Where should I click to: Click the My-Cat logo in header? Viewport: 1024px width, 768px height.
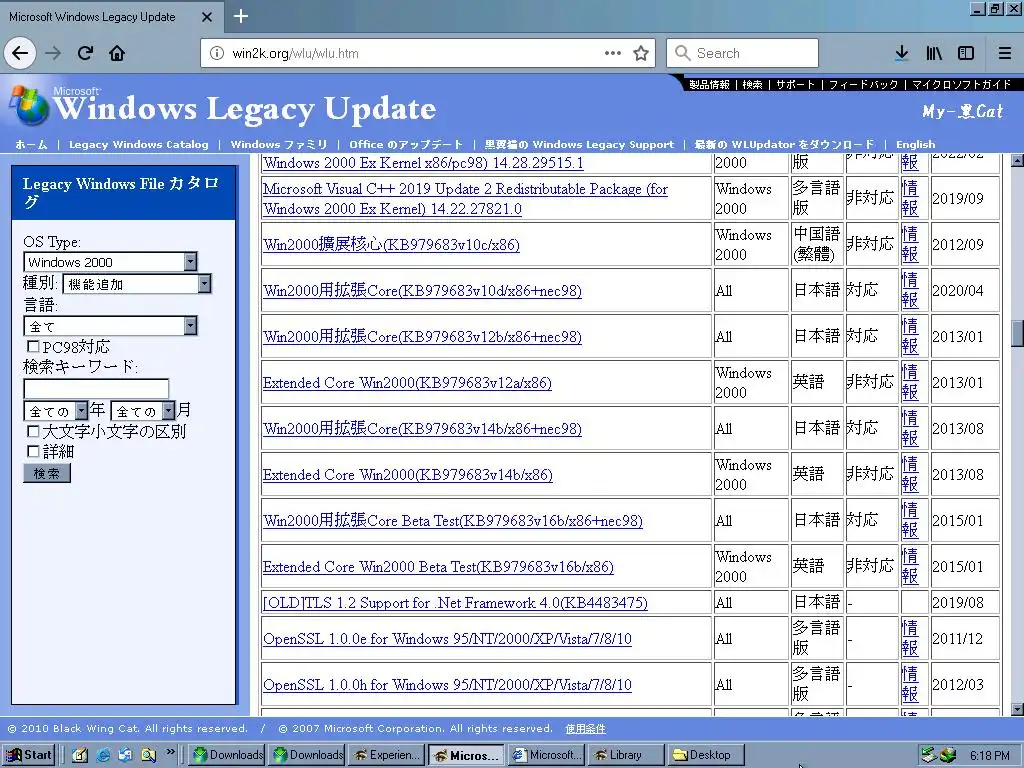(x=963, y=112)
